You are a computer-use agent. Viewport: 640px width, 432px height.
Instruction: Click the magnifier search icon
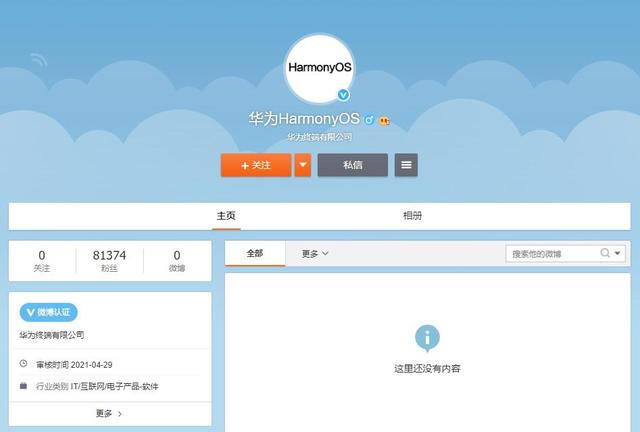click(605, 254)
